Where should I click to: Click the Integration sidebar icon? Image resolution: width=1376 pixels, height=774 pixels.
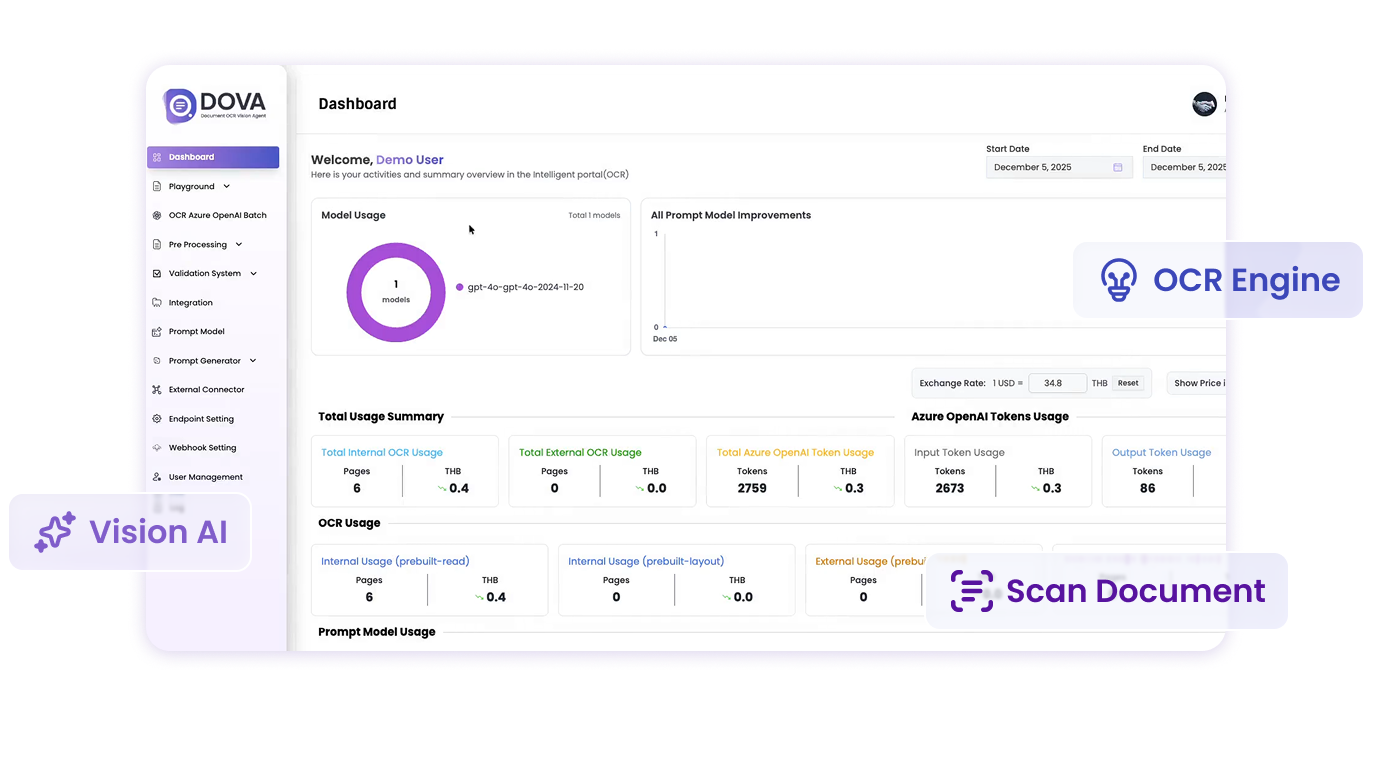click(157, 302)
